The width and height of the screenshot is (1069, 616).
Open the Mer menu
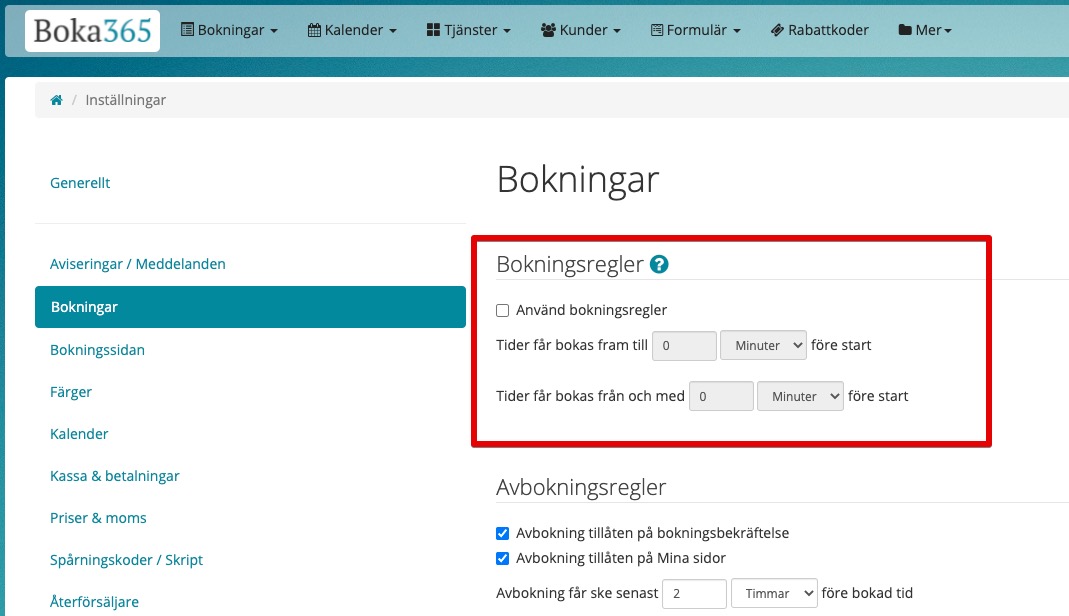pyautogui.click(x=924, y=29)
